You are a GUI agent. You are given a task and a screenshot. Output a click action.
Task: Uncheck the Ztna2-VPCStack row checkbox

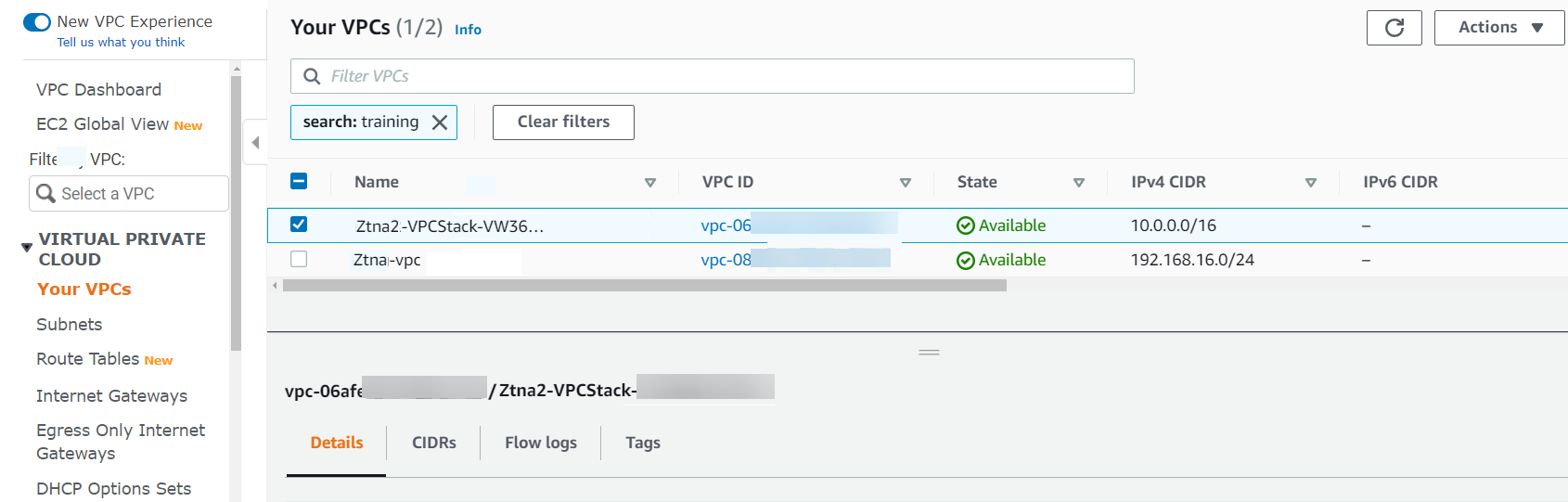pyautogui.click(x=299, y=225)
